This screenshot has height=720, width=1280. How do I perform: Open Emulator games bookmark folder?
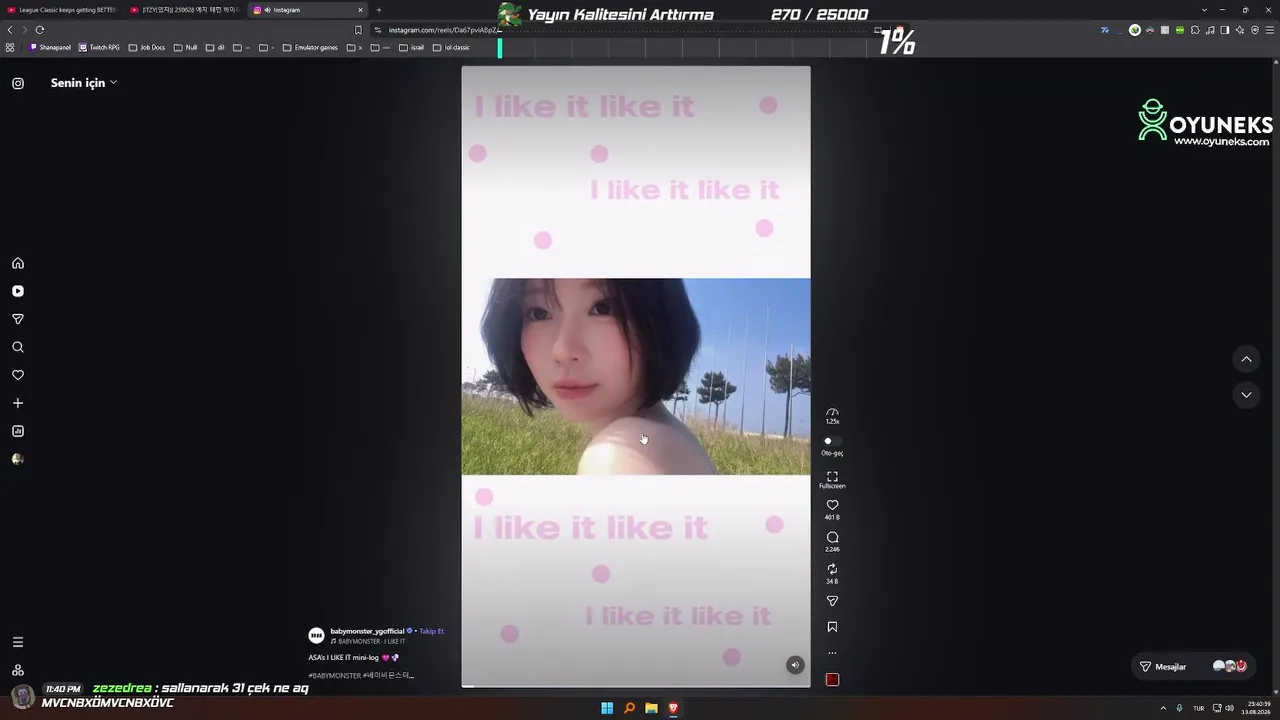311,47
